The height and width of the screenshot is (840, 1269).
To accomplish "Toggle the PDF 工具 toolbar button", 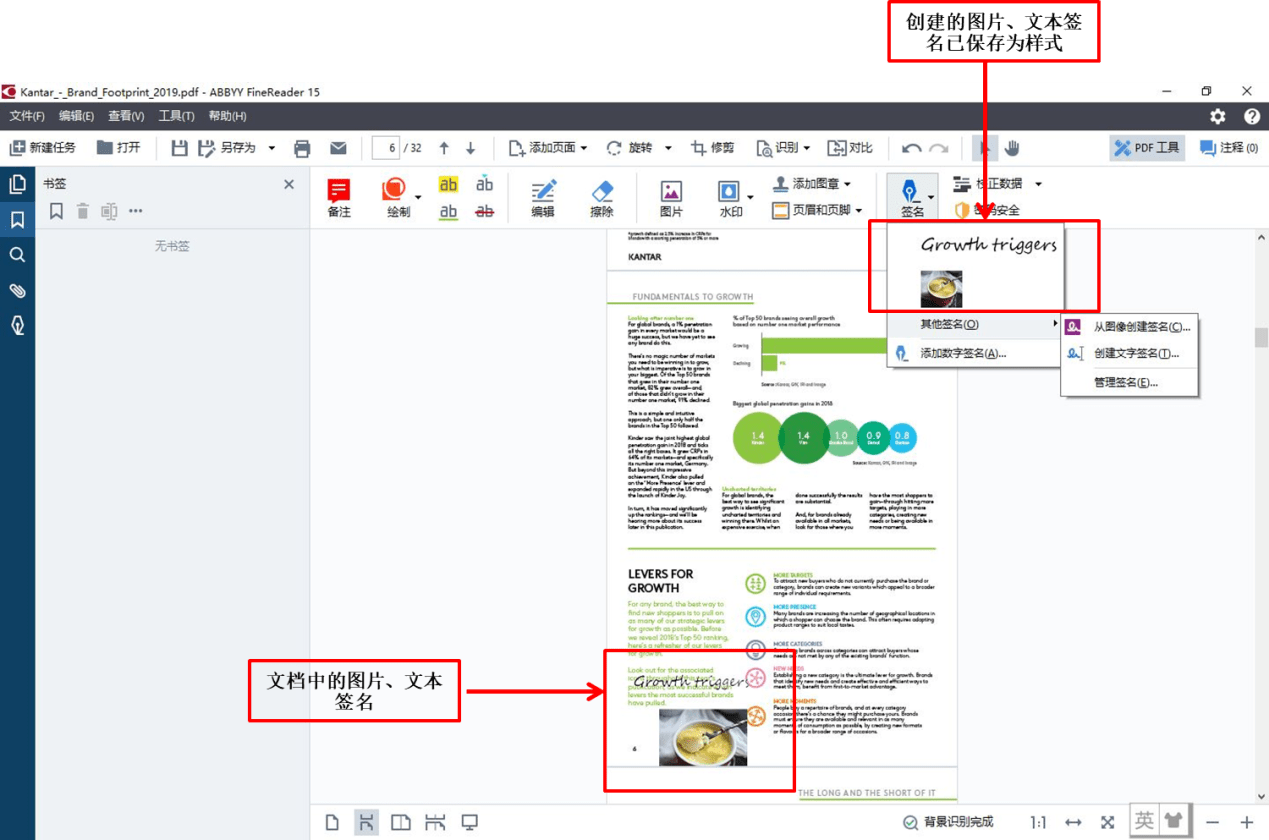I will [x=1148, y=147].
